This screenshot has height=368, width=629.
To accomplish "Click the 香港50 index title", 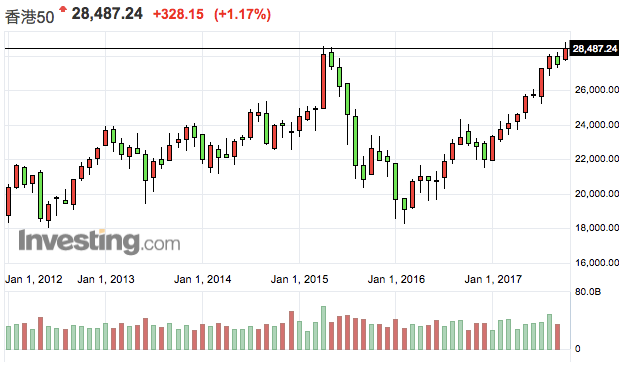I will [x=29, y=17].
